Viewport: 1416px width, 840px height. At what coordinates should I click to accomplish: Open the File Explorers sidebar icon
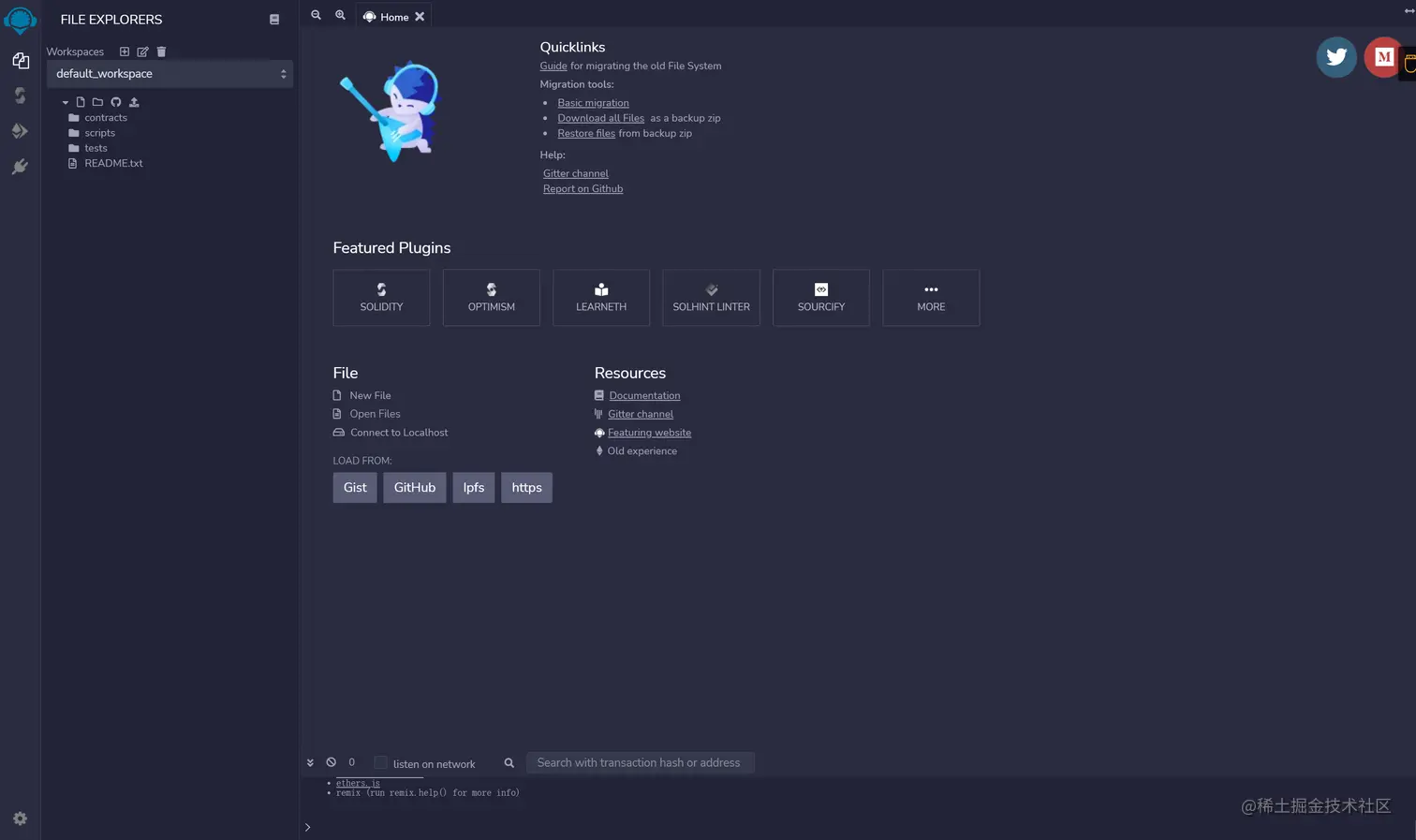tap(21, 60)
